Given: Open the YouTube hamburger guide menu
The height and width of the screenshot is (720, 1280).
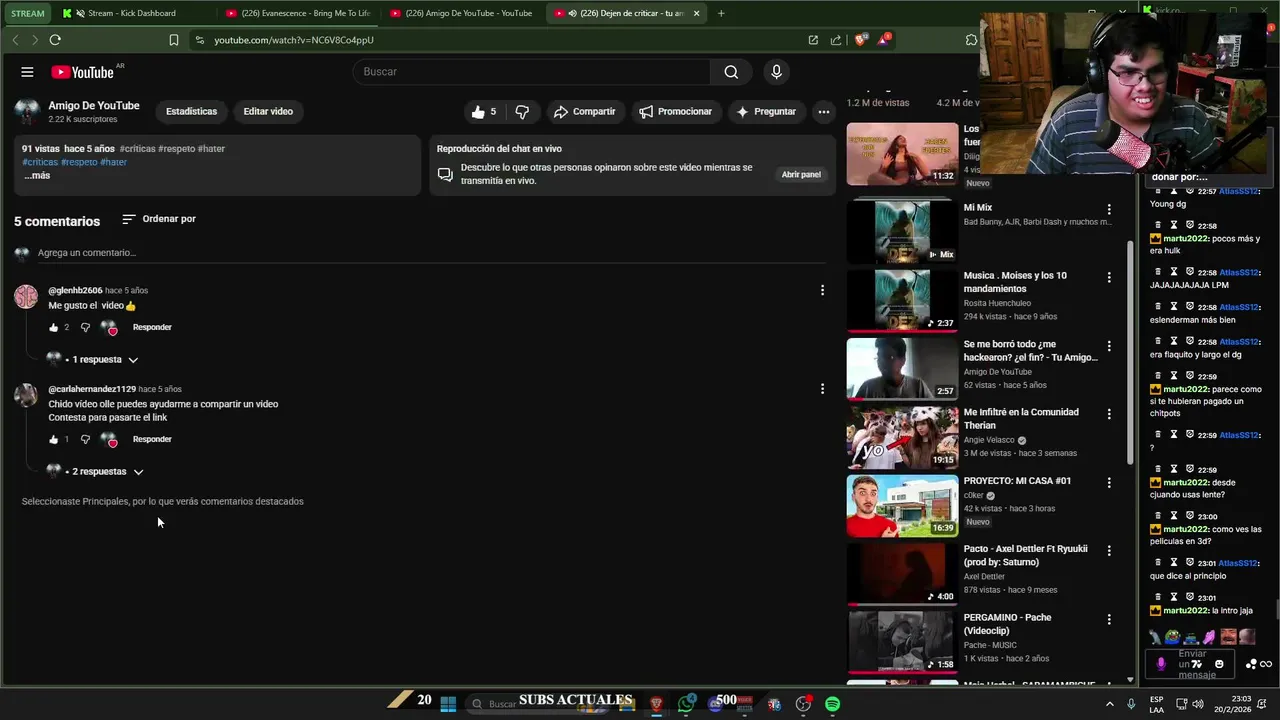Looking at the screenshot, I should pos(27,72).
